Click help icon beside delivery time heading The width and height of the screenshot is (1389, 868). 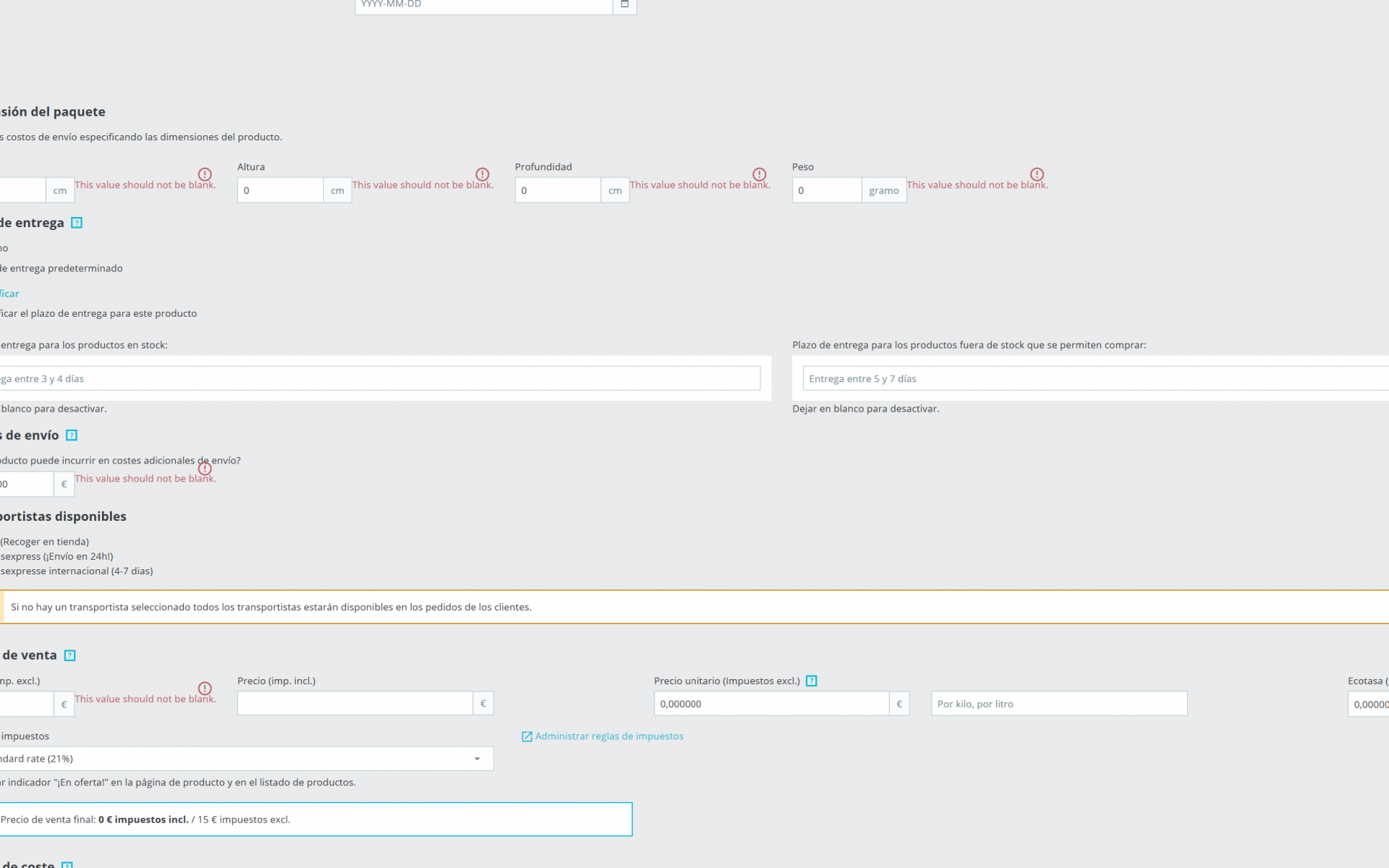[77, 223]
